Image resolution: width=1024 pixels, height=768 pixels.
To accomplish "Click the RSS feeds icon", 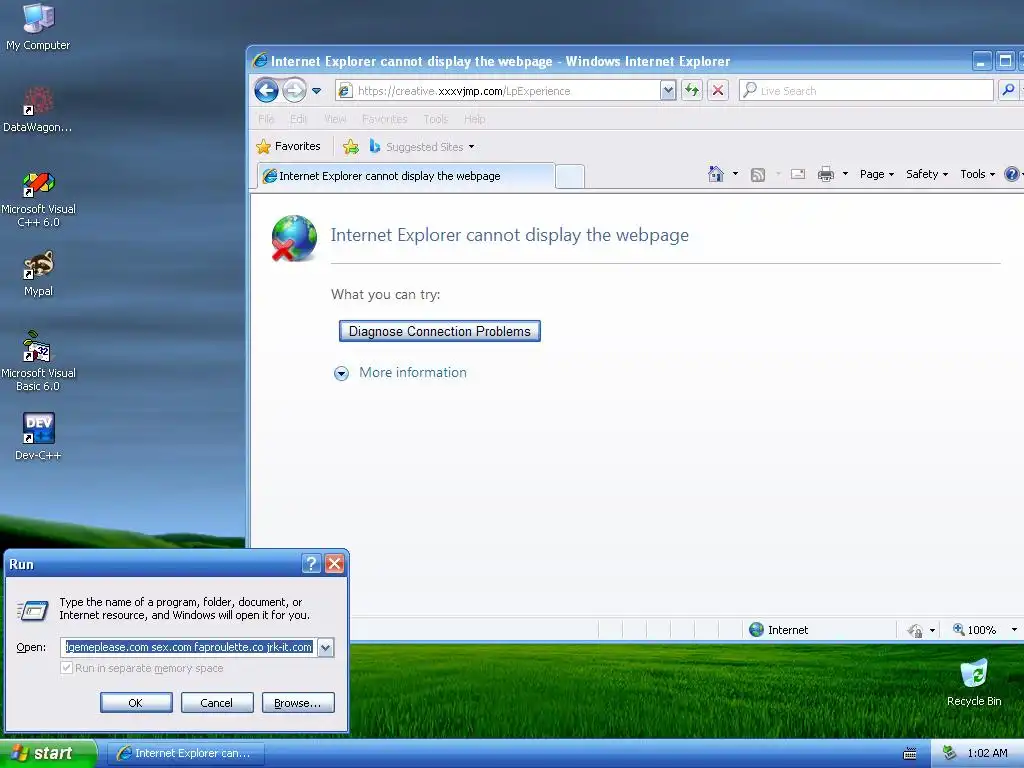I will coord(758,174).
